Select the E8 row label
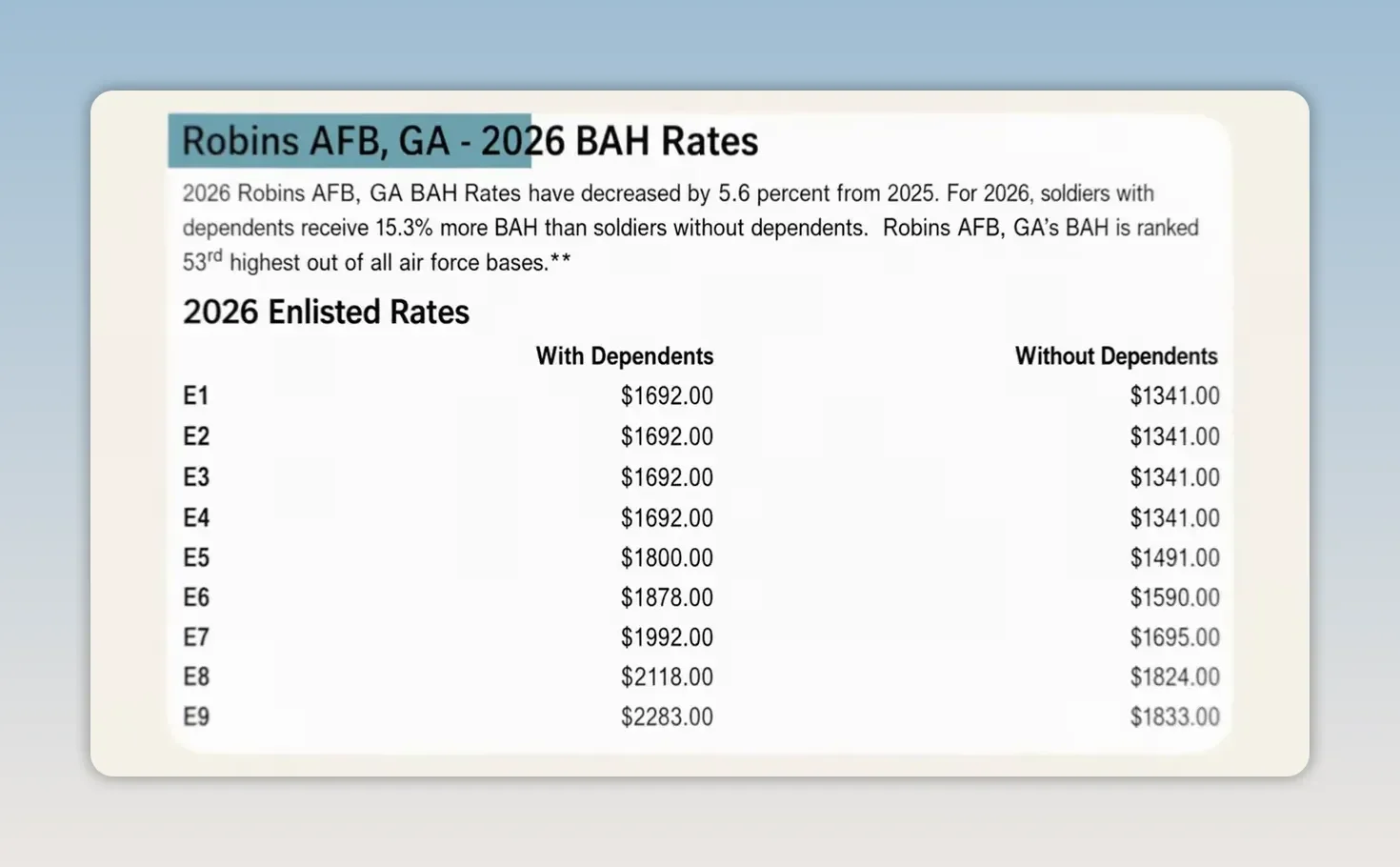 tap(196, 677)
